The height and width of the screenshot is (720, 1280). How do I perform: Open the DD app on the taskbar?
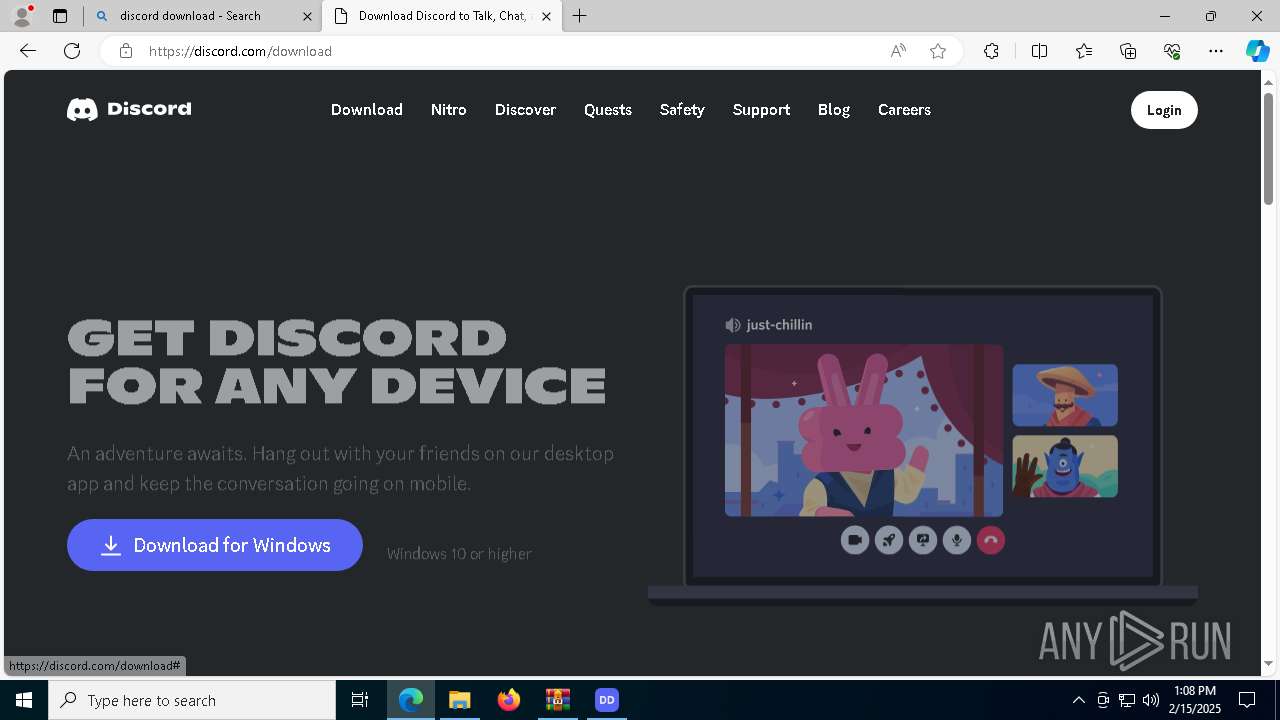click(x=607, y=700)
